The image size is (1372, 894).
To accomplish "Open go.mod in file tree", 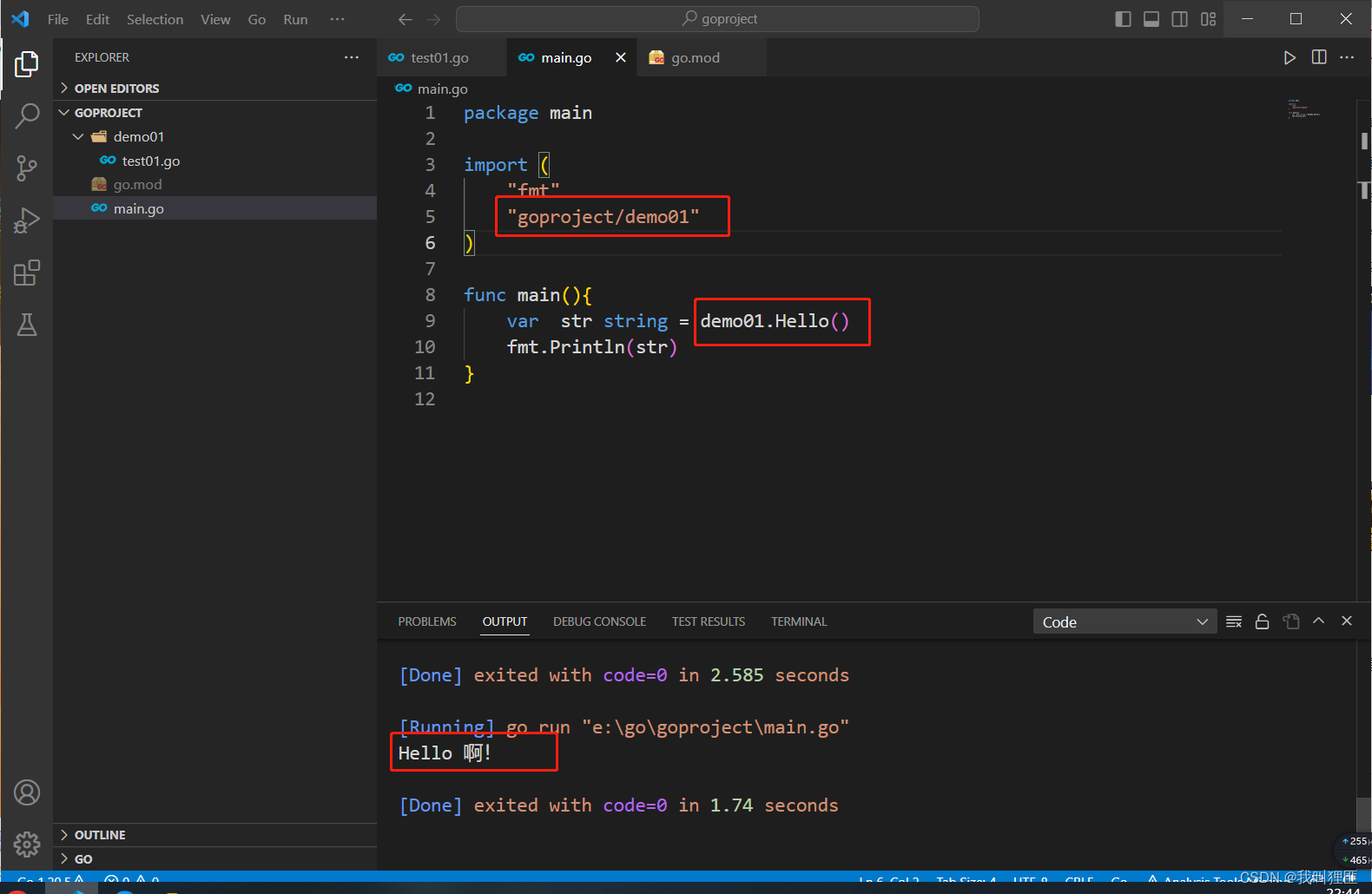I will [214, 184].
